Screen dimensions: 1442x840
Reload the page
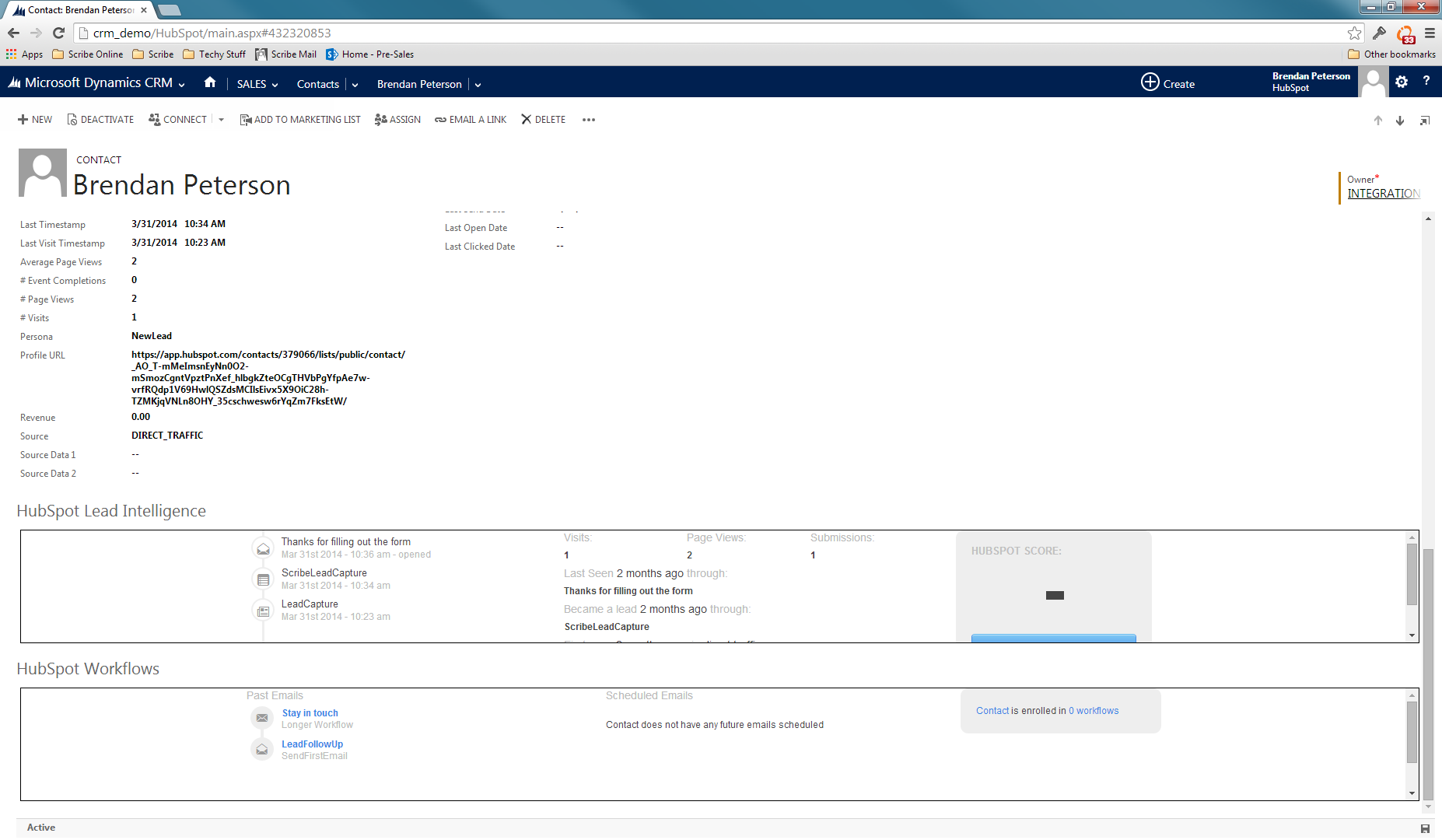click(58, 33)
